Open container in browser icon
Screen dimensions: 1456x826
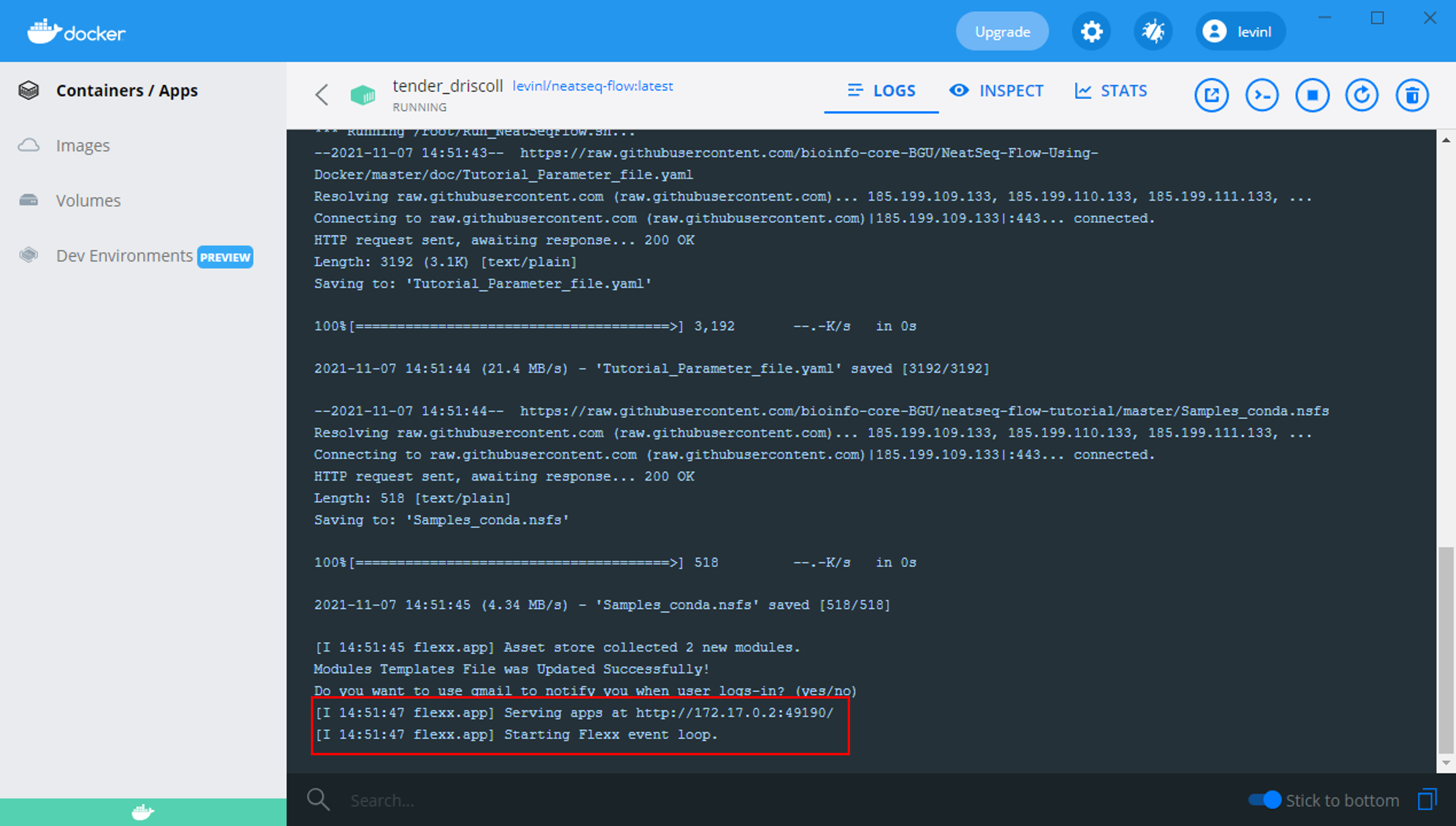click(x=1211, y=95)
